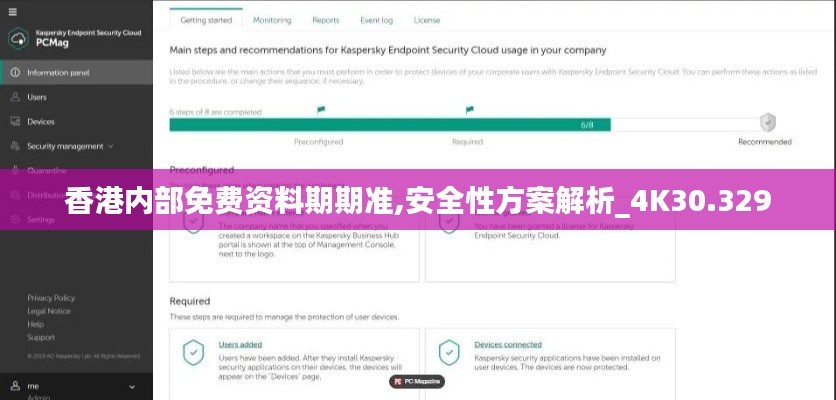Viewport: 836px width, 400px height.
Task: Switch to the Monitoring tab
Action: coord(272,20)
